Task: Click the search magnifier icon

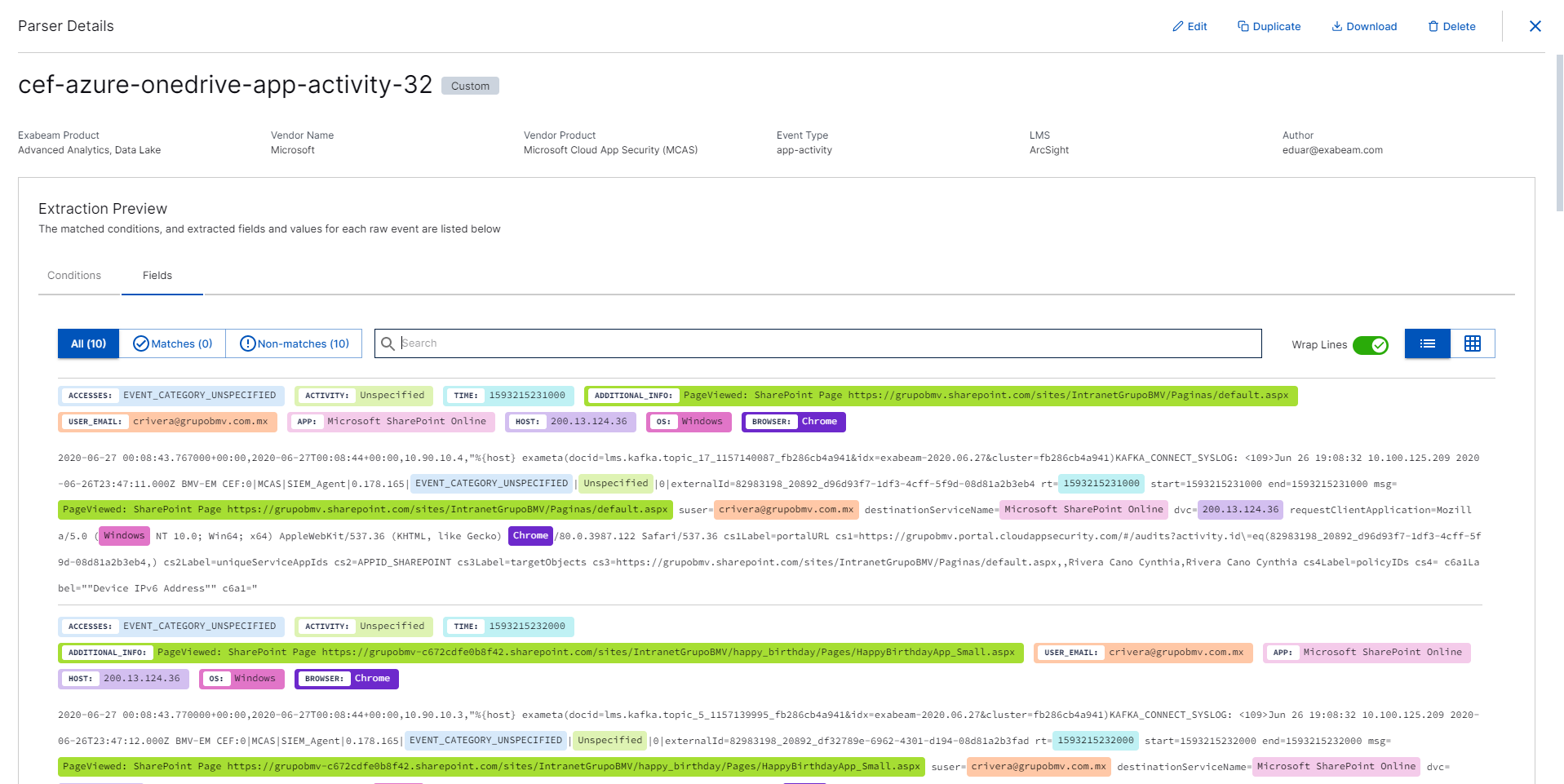Action: click(x=388, y=343)
